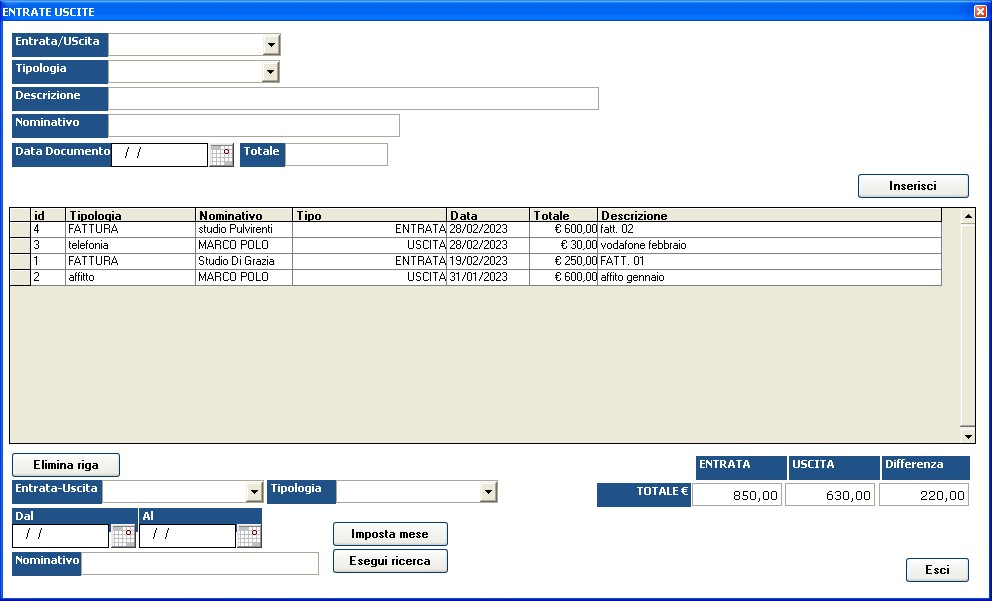The width and height of the screenshot is (992, 601).
Task: Click the 'affitto' tipologia cell
Action: [x=130, y=277]
